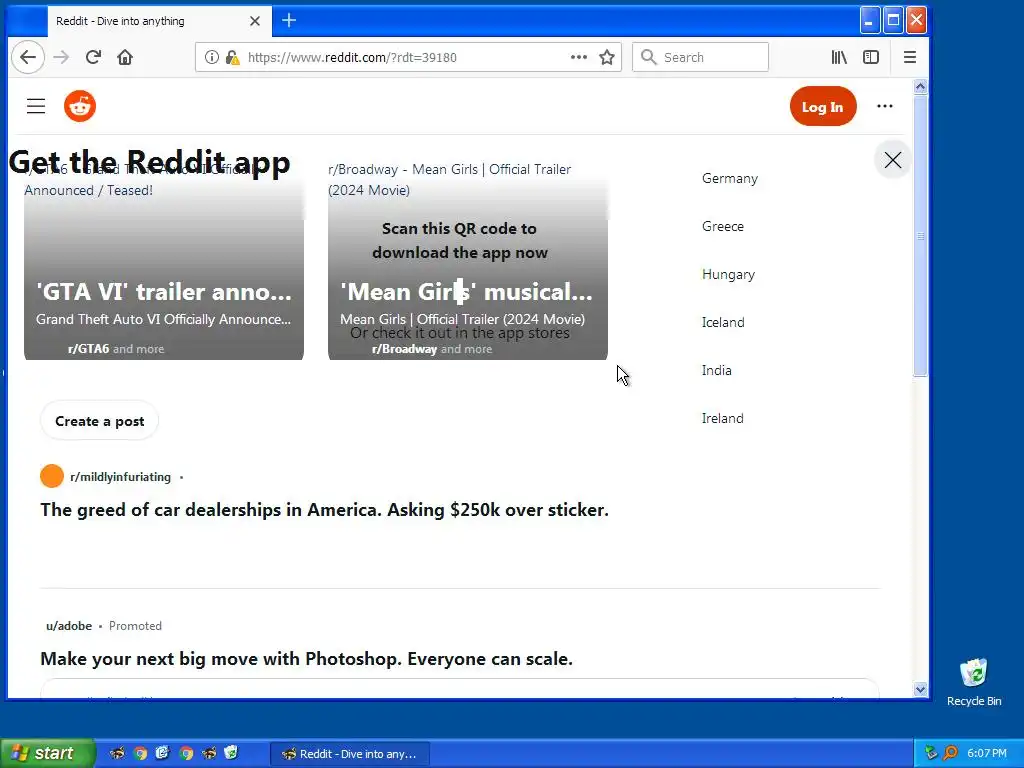Select Germany from the country list
1024x768 pixels.
[x=729, y=178]
